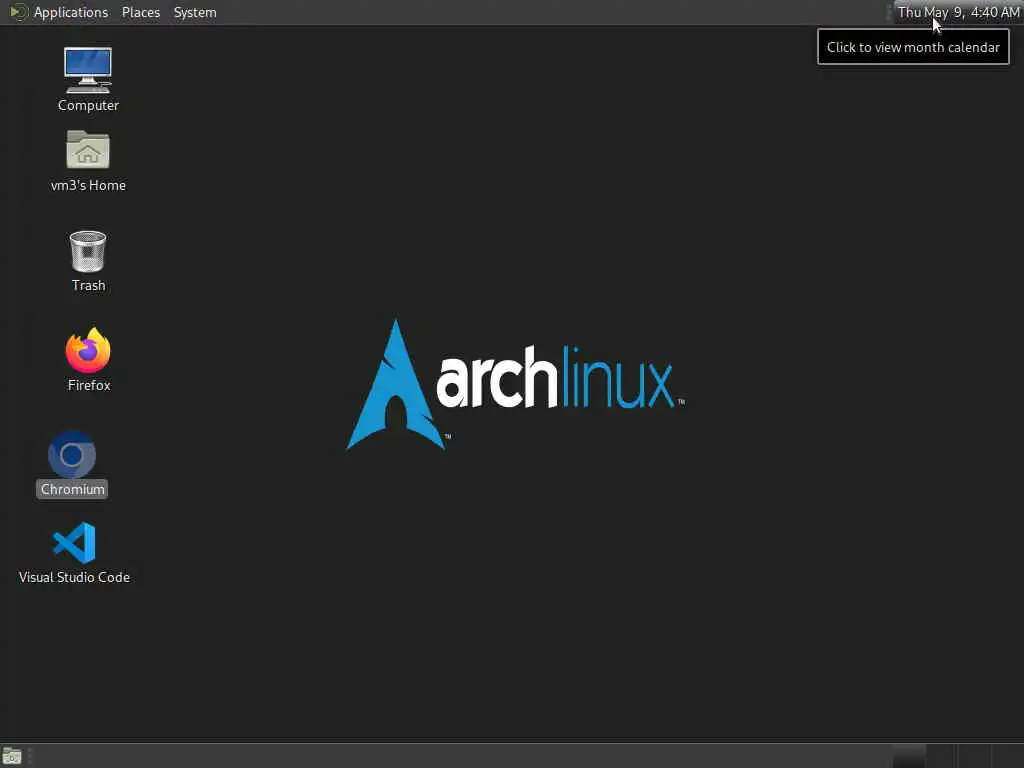Select the Computer desktop icon
Image resolution: width=1024 pixels, height=768 pixels.
tap(88, 78)
